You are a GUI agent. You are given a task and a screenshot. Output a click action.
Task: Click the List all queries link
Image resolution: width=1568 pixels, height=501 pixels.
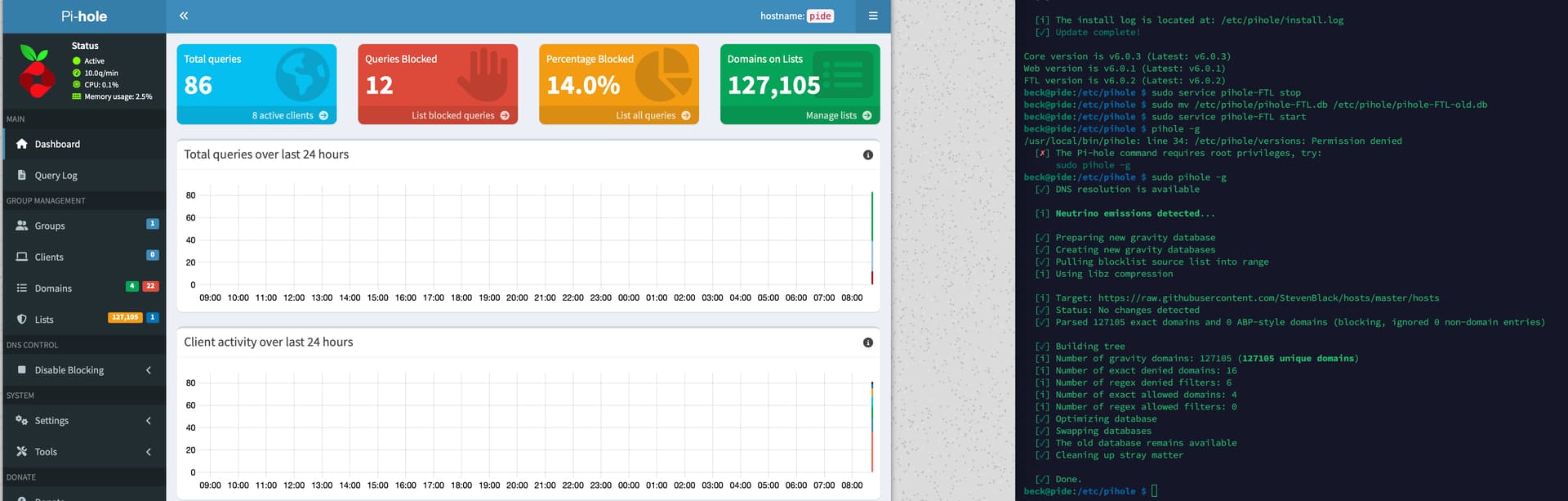[619, 115]
